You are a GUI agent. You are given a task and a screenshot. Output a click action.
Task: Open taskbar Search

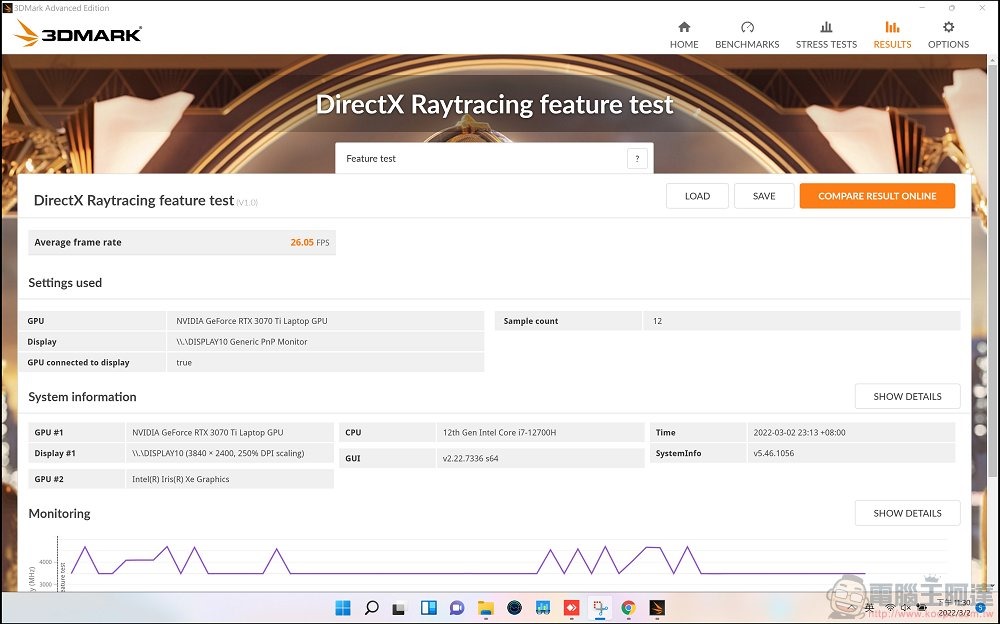pyautogui.click(x=371, y=607)
